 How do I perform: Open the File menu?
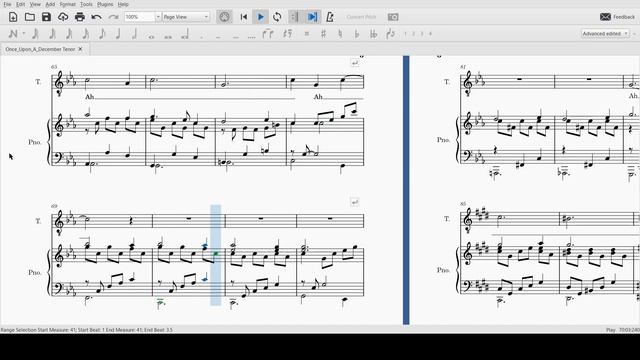[7, 4]
